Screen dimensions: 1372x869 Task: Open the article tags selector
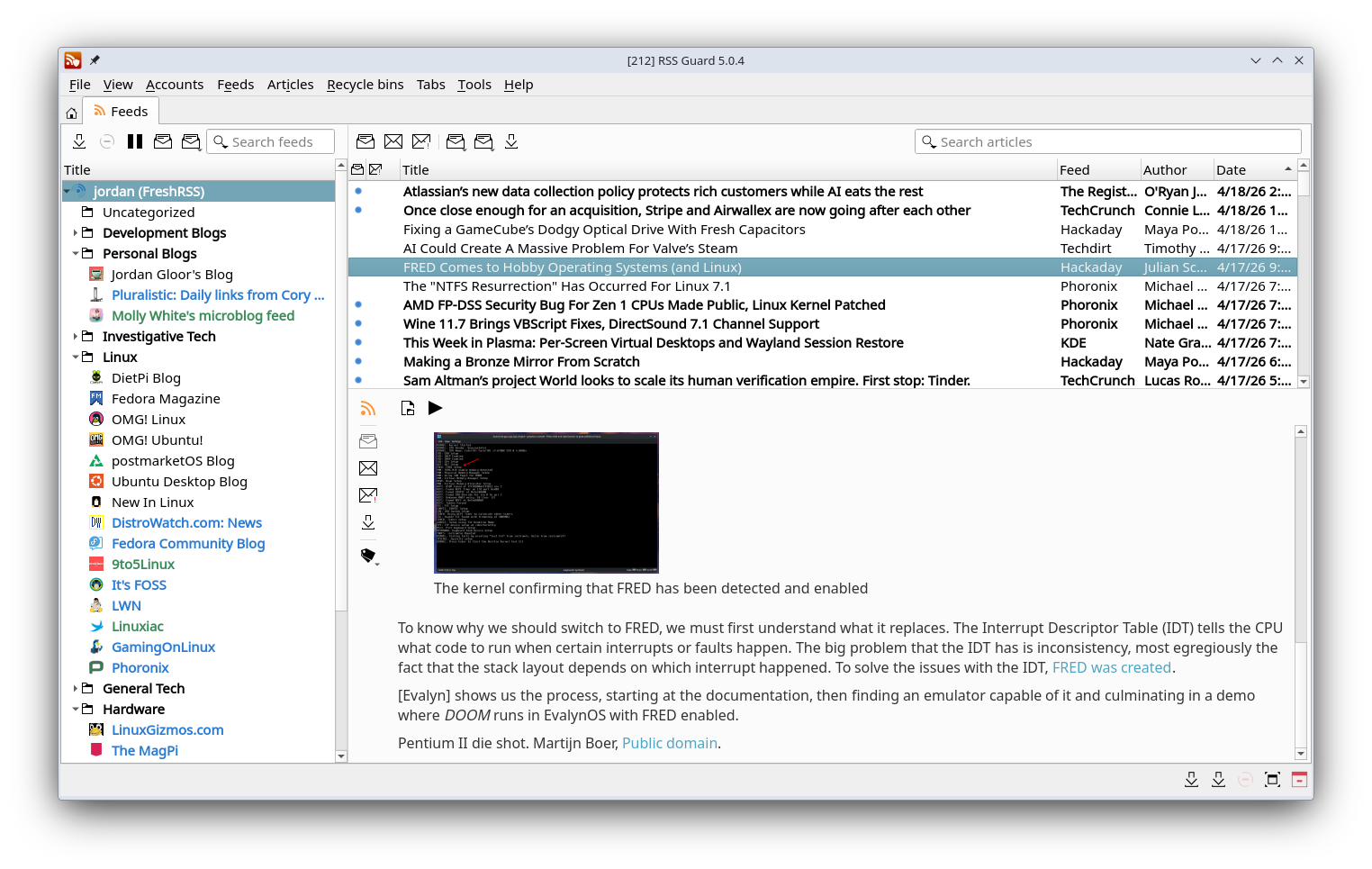369,556
